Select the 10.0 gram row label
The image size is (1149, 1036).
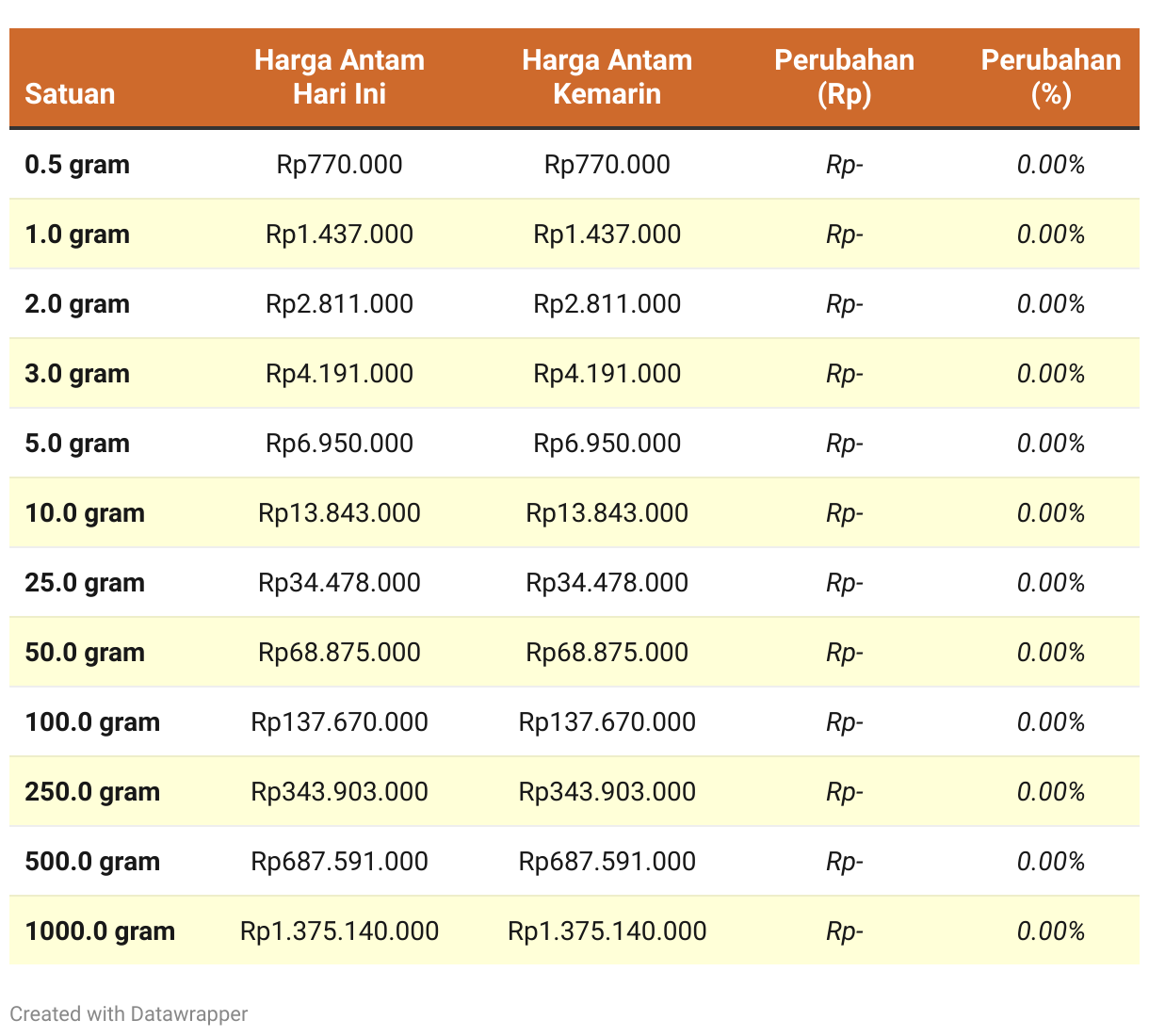pyautogui.click(x=85, y=513)
